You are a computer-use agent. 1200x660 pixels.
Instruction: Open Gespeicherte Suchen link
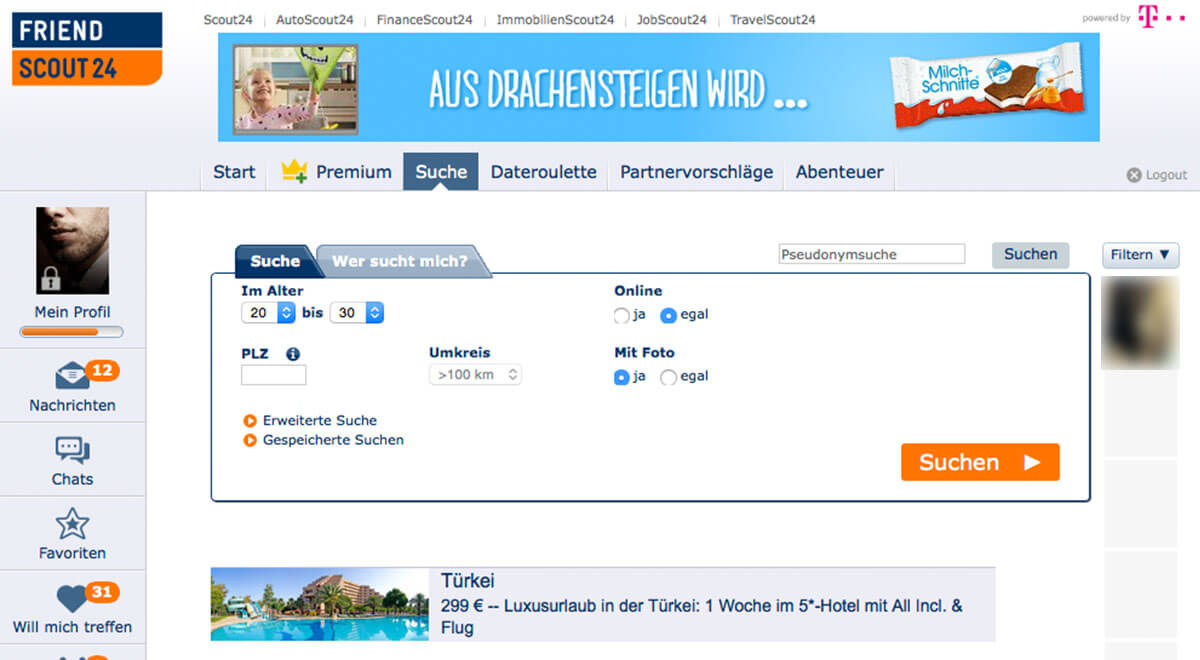(x=333, y=440)
